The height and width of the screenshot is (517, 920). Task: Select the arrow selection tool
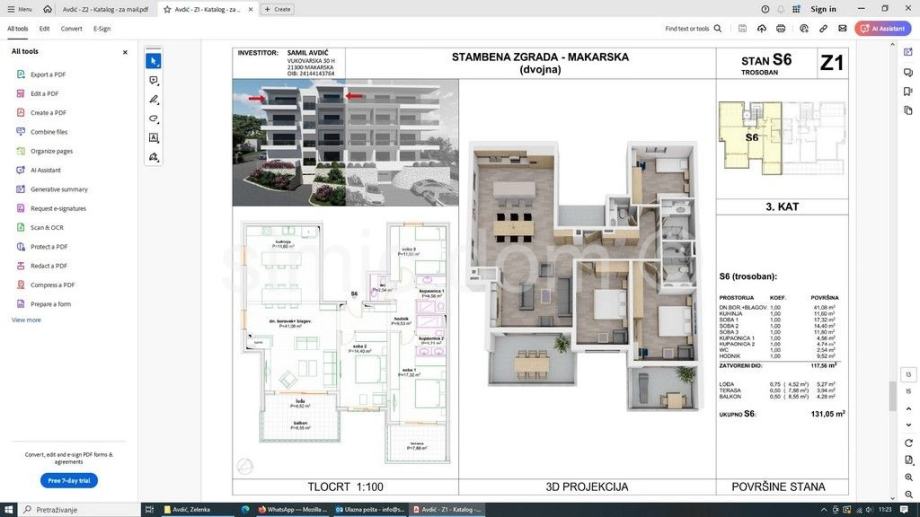(154, 61)
